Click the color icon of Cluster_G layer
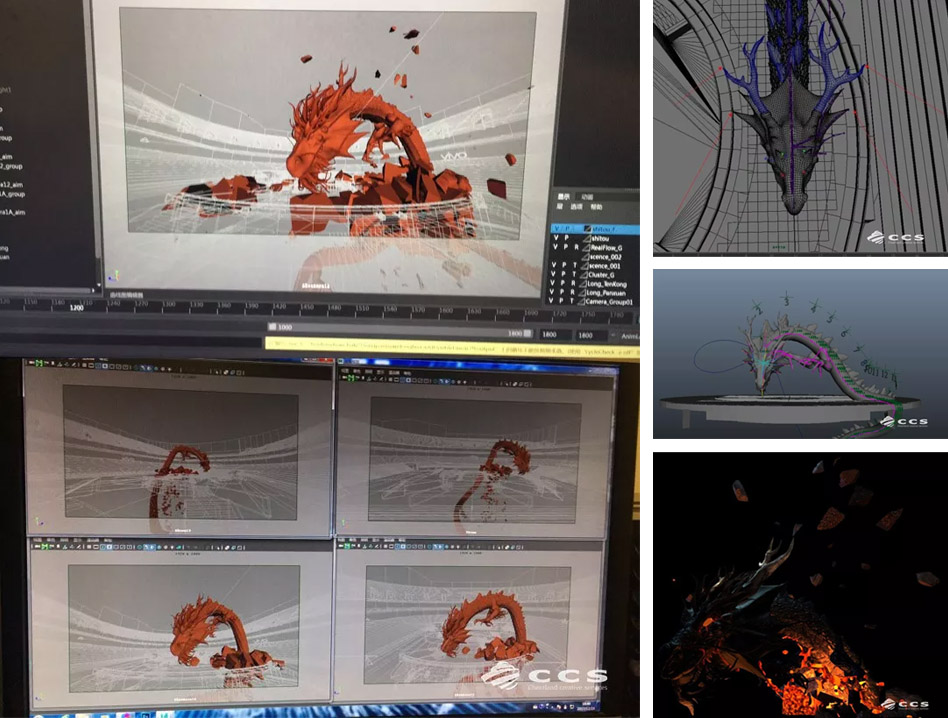 point(584,275)
